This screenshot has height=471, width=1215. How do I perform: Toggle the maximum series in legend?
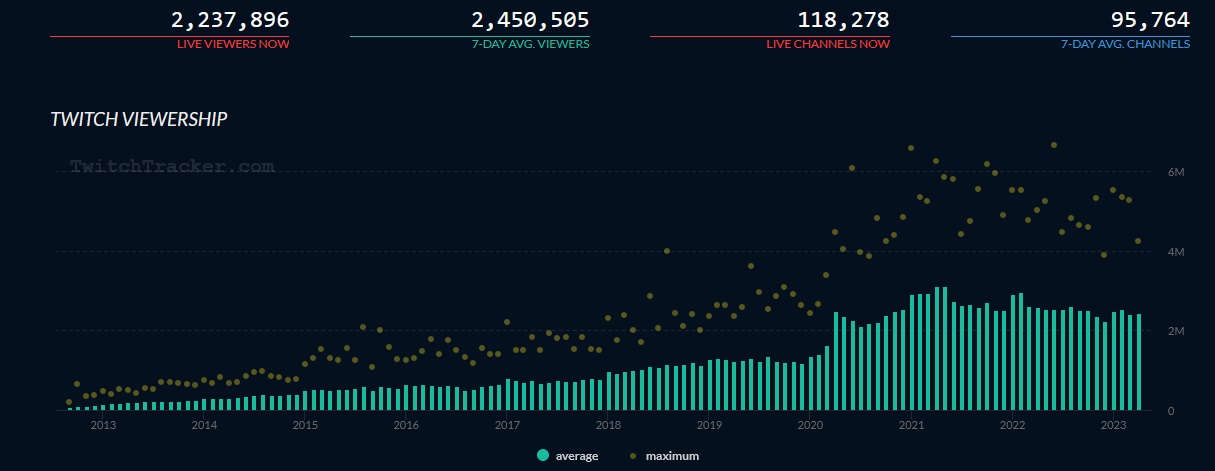(x=671, y=456)
